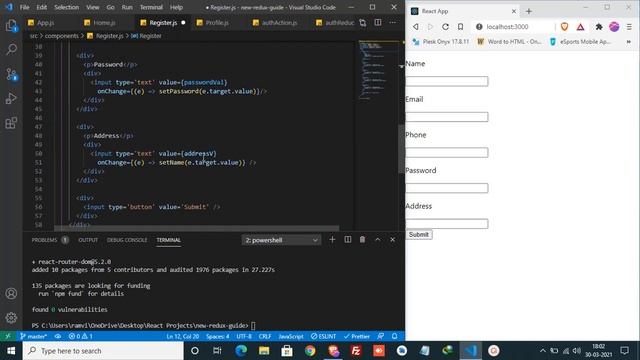
Task: Close the terminal panel
Action: [x=393, y=240]
